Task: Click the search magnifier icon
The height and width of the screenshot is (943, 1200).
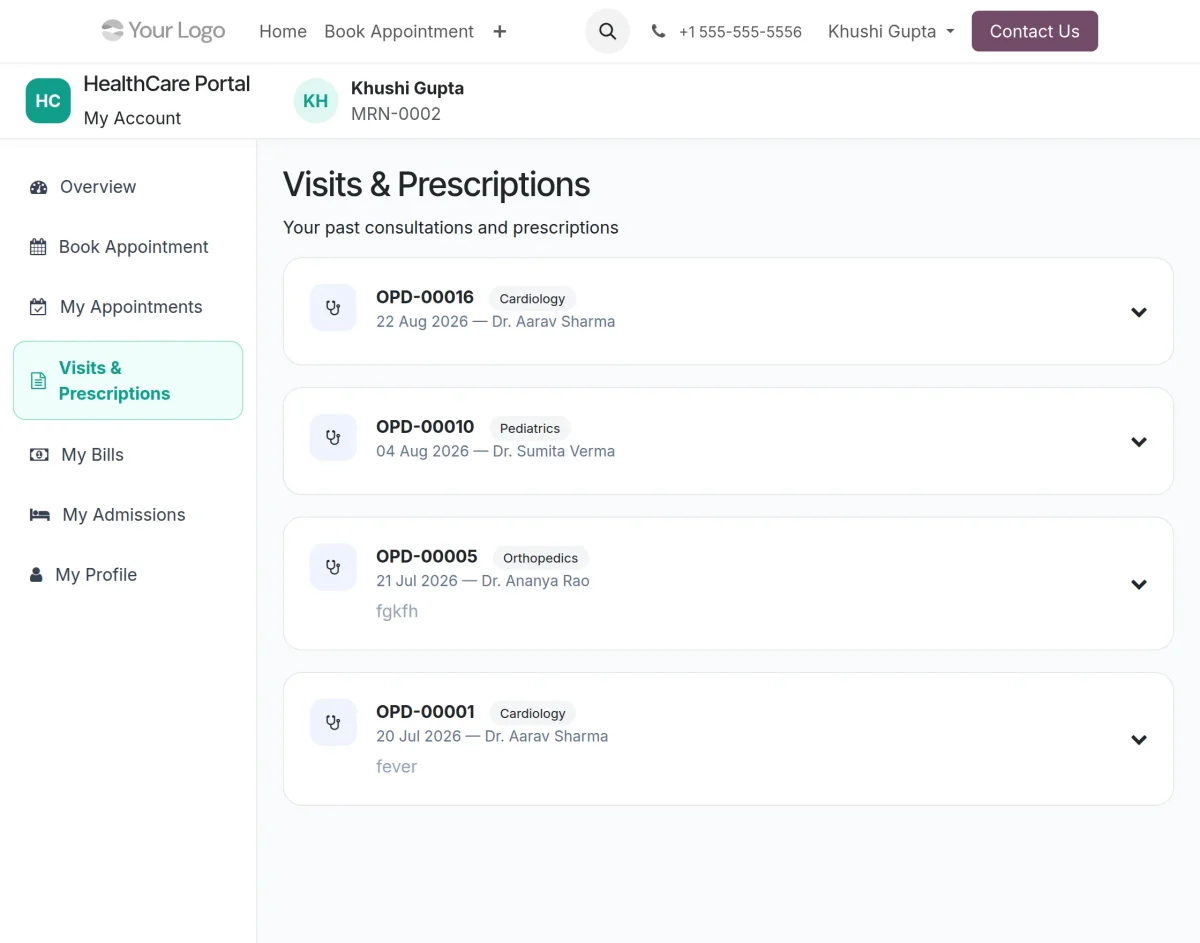Action: point(607,31)
